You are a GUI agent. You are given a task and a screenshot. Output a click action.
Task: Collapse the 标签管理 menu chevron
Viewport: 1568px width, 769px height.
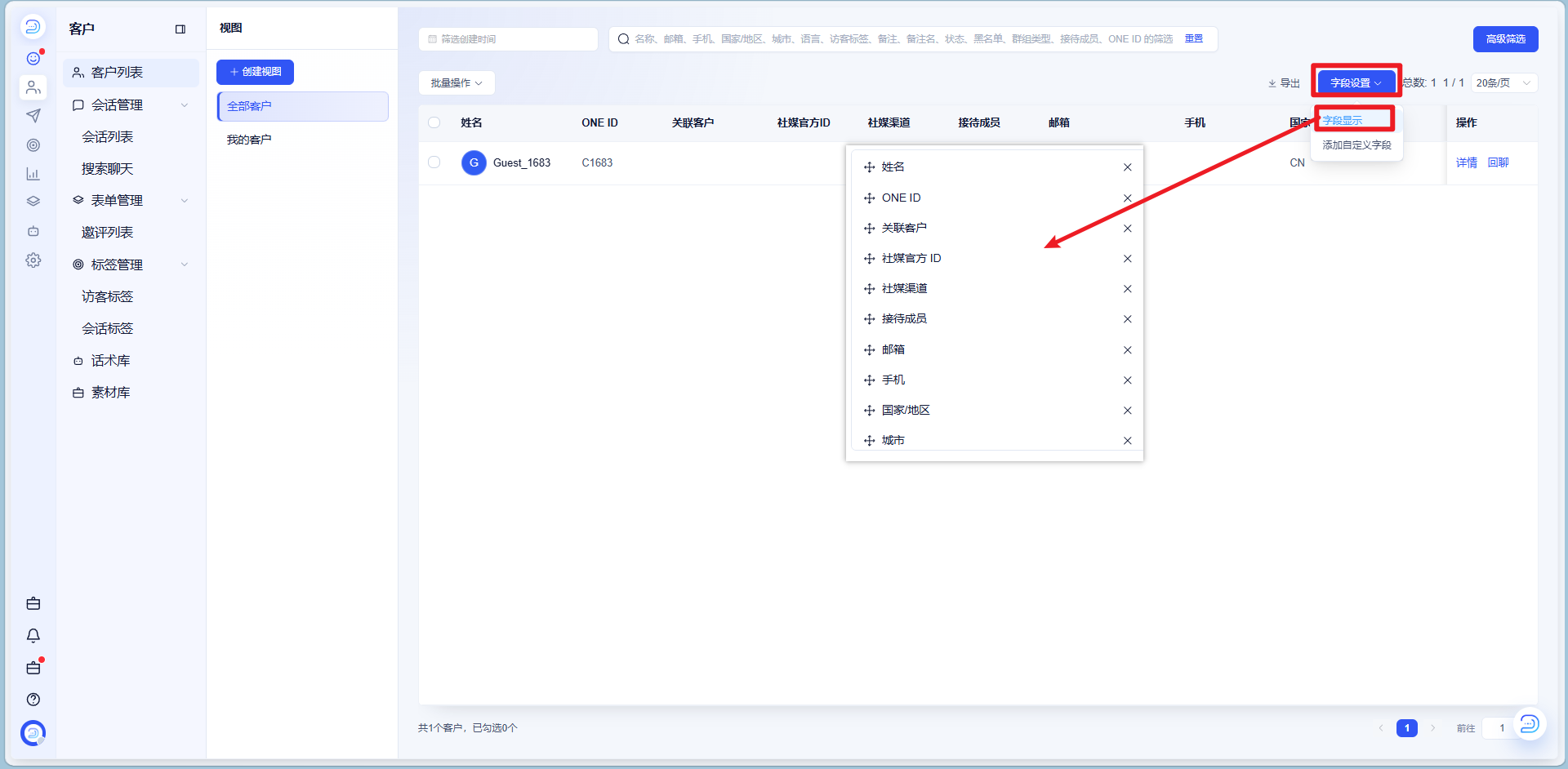point(185,264)
